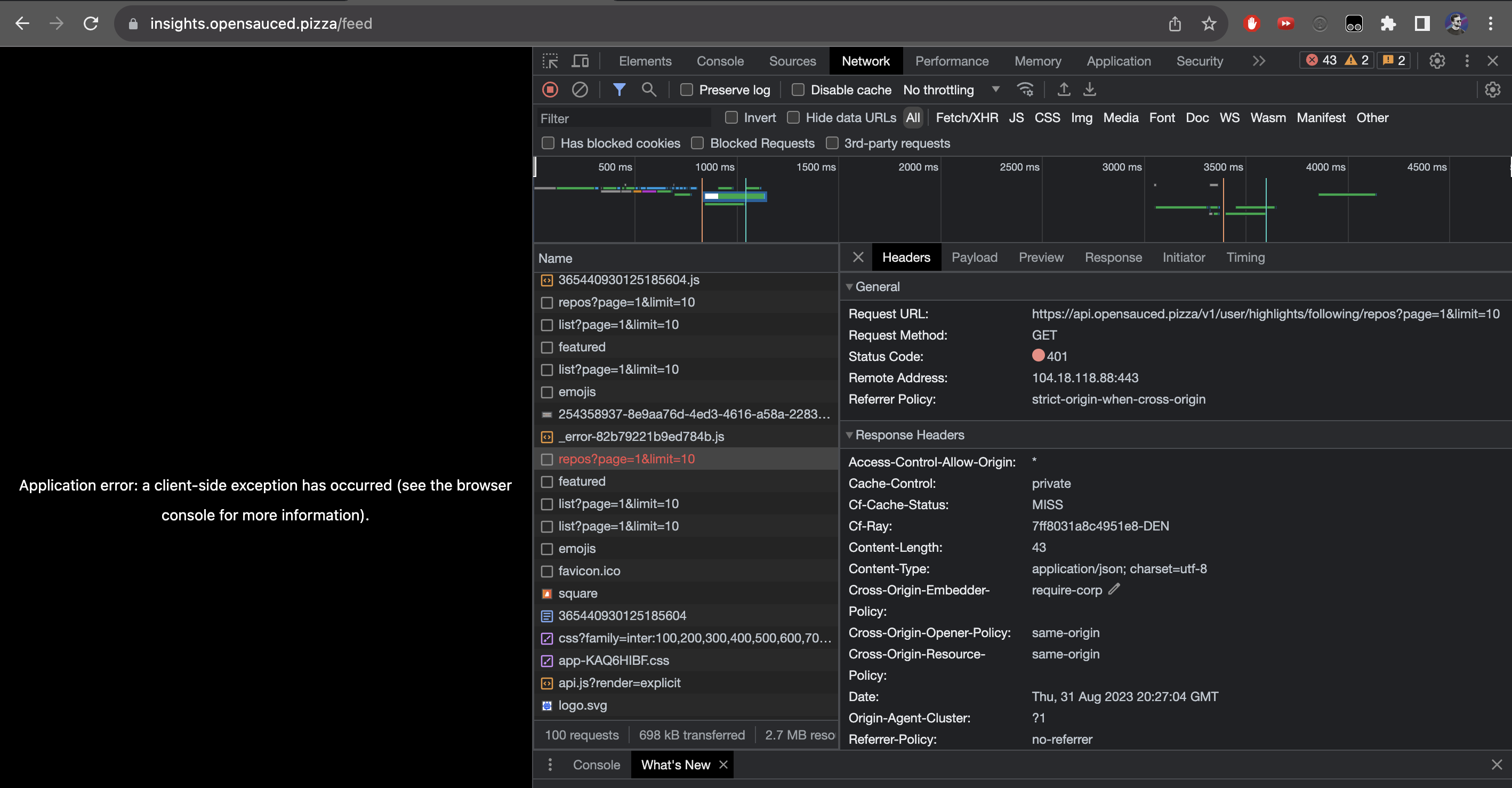1512x788 pixels.
Task: Open DevTools settings
Action: pyautogui.click(x=1437, y=60)
